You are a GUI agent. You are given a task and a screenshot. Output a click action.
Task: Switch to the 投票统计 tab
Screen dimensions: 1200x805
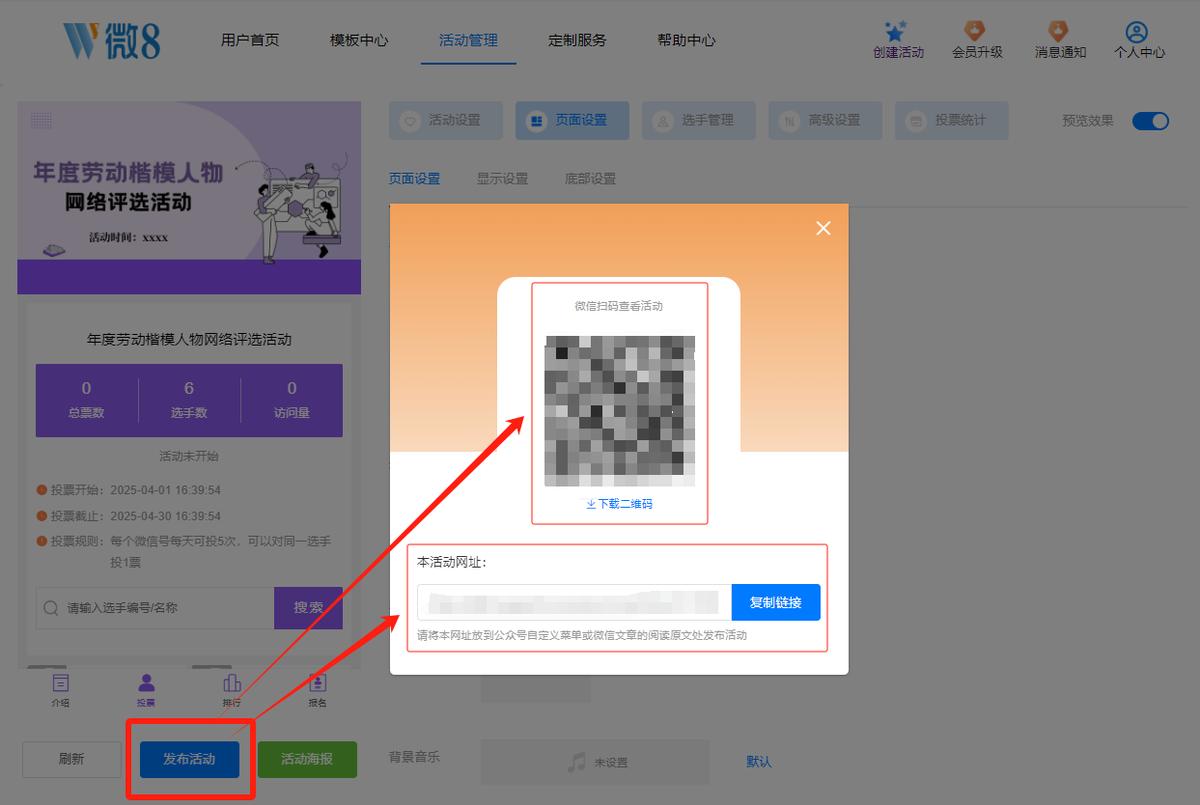point(952,120)
